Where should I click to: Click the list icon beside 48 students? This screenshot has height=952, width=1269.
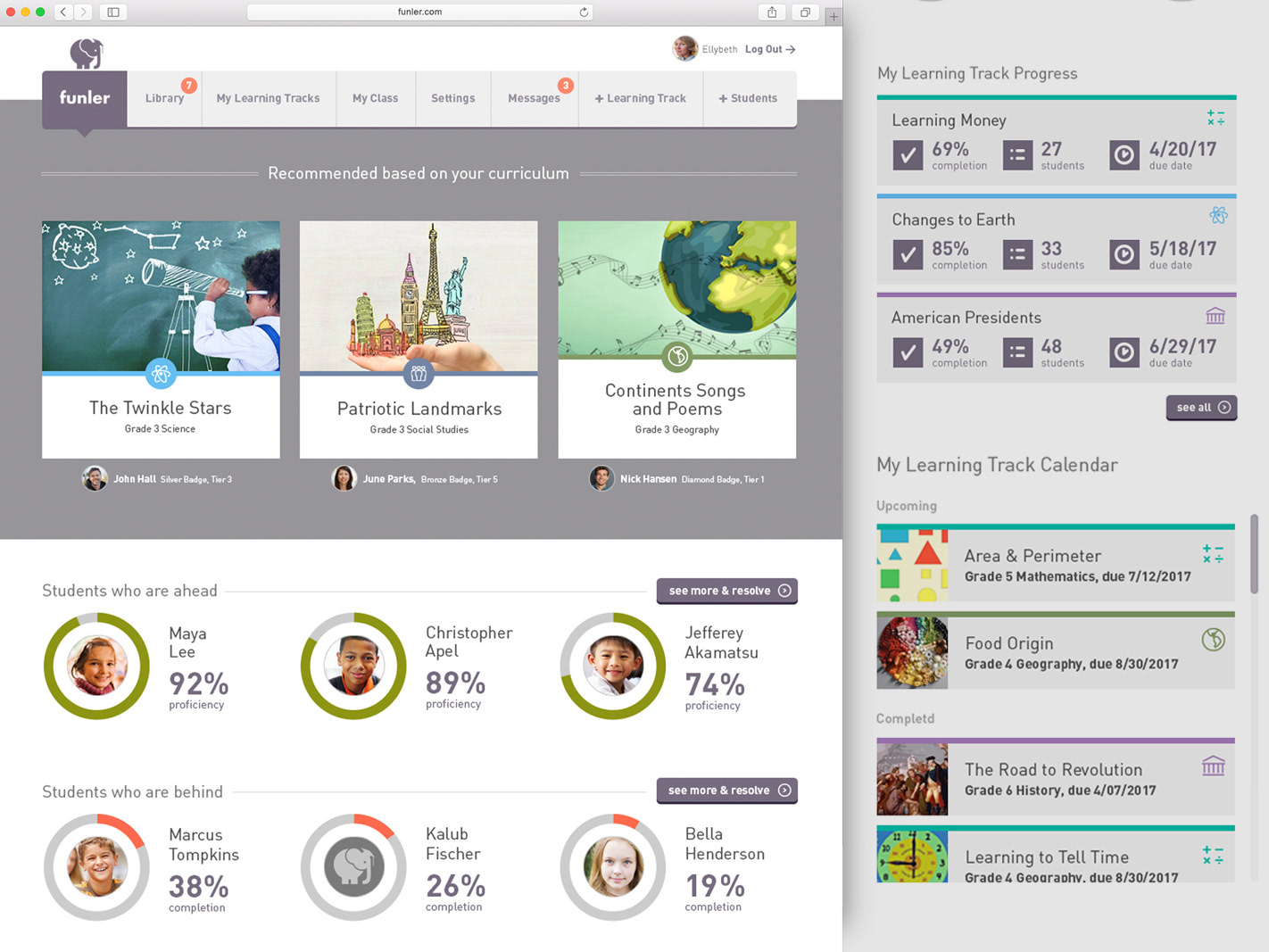(x=1017, y=352)
